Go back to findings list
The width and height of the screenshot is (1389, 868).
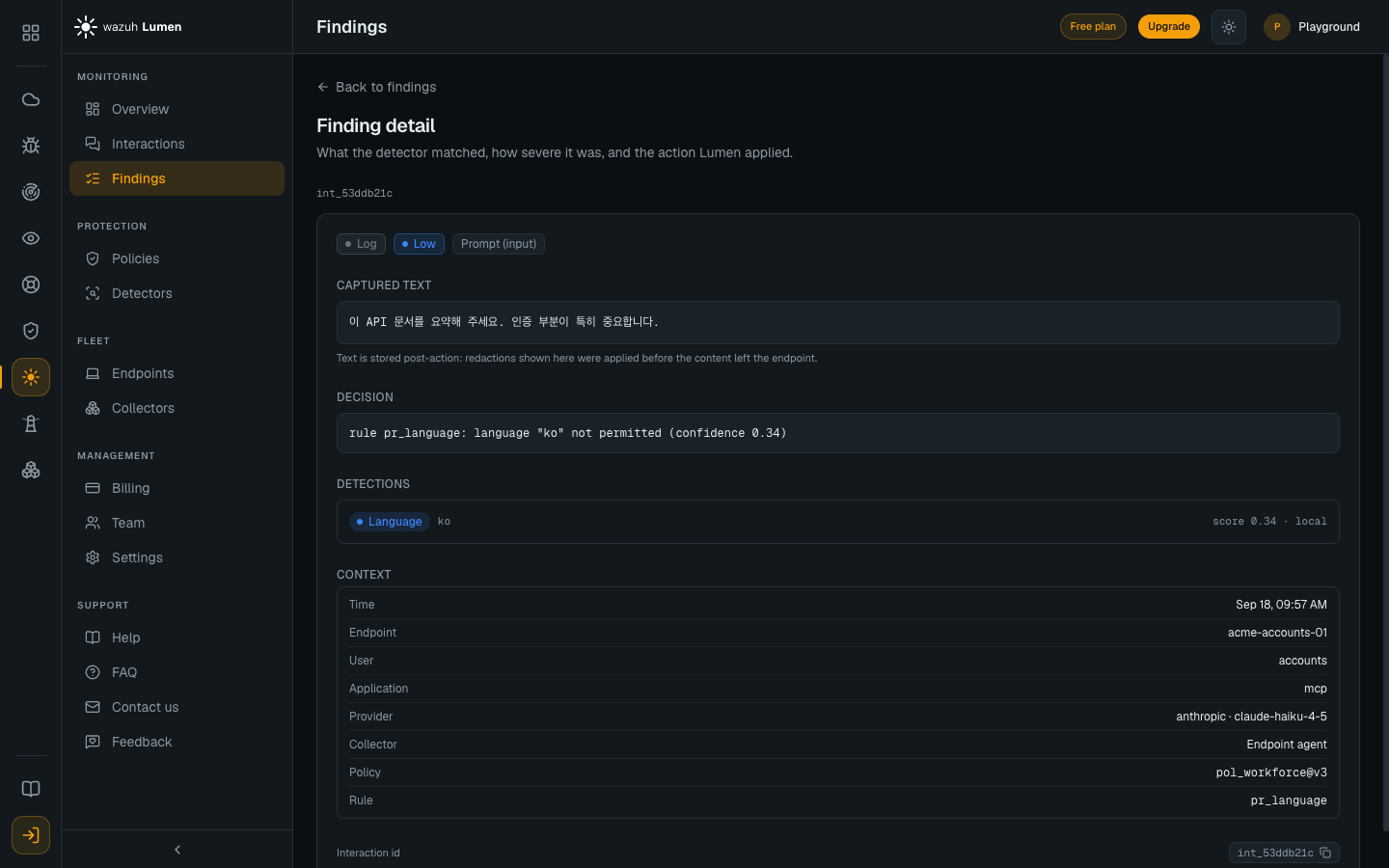click(x=376, y=87)
